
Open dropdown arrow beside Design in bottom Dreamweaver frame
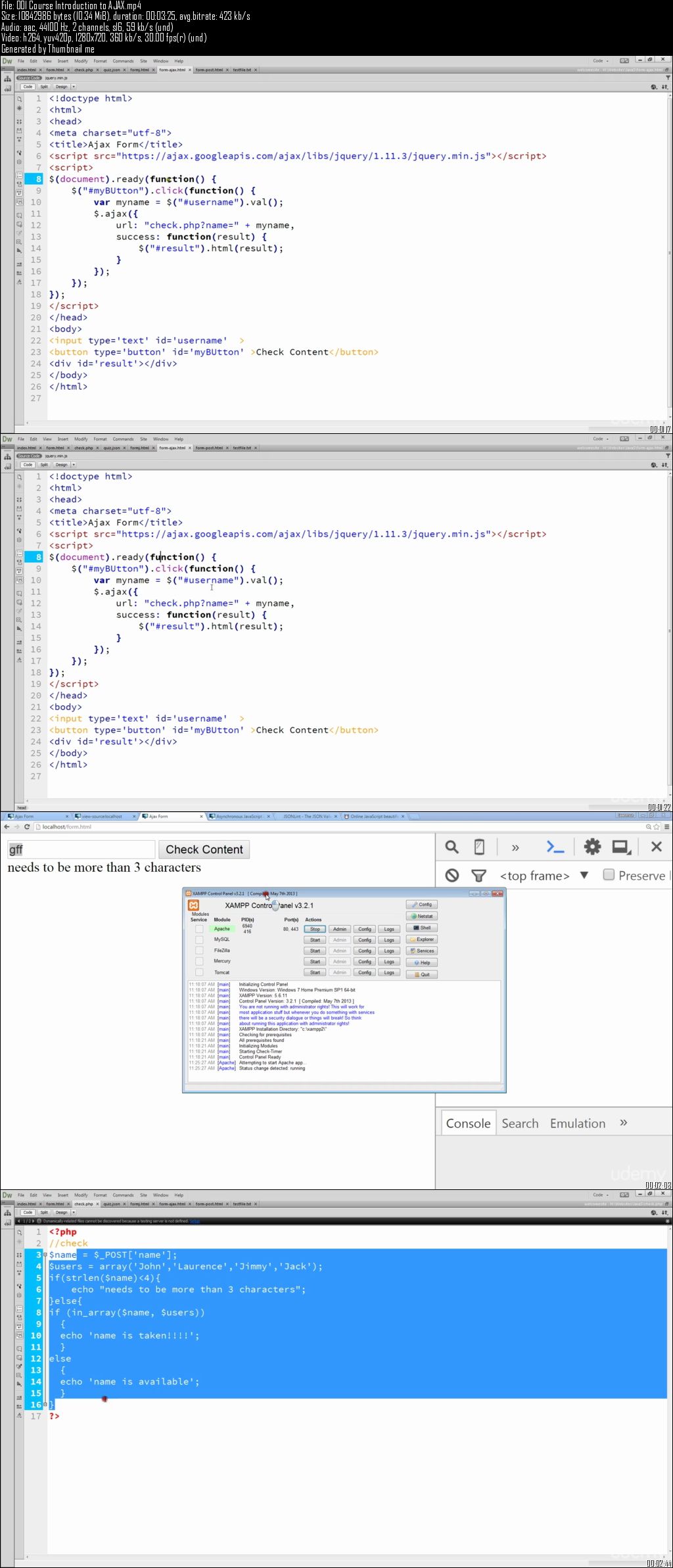click(74, 1212)
